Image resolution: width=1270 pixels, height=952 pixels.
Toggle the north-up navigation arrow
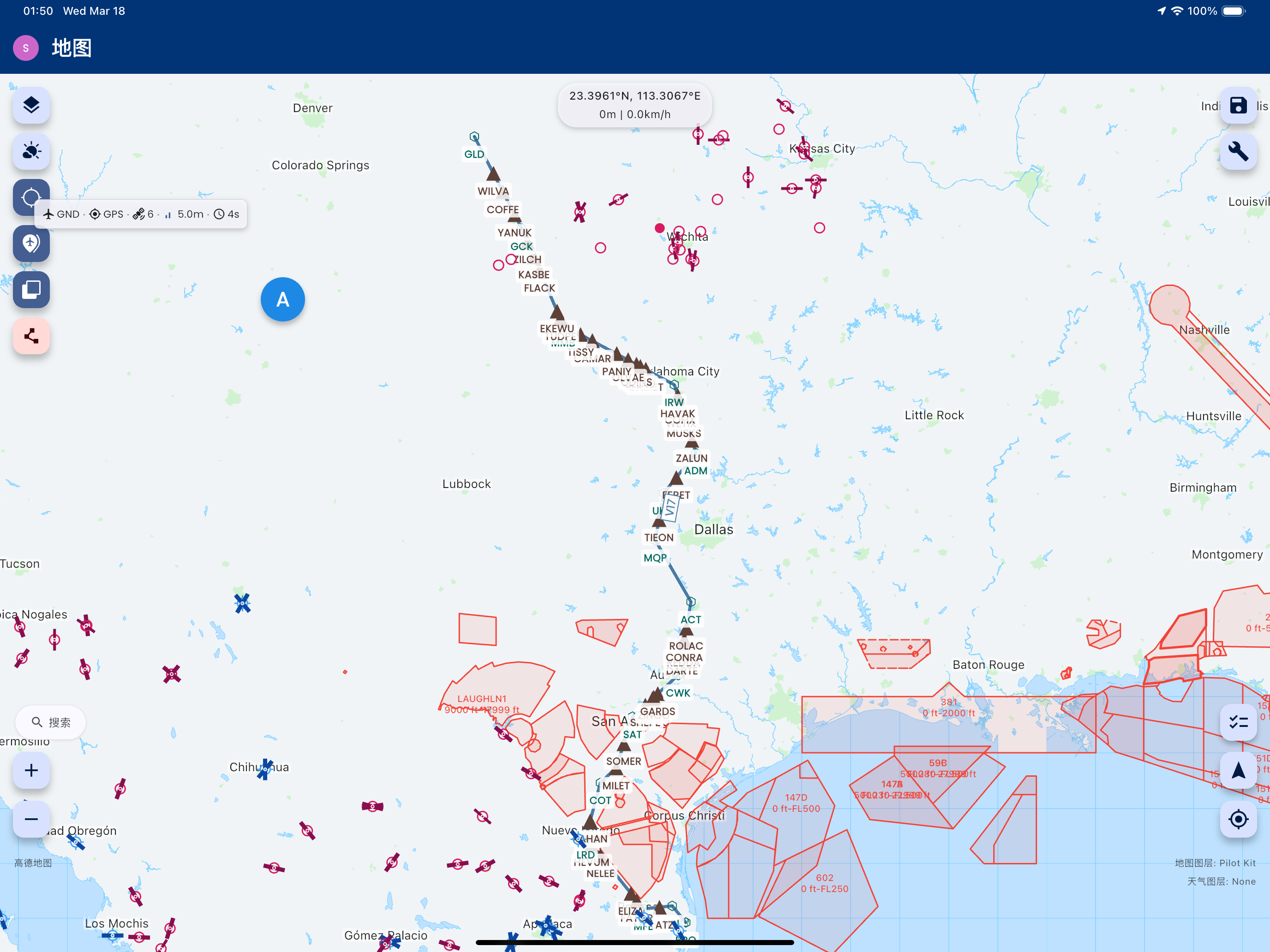pos(1238,771)
